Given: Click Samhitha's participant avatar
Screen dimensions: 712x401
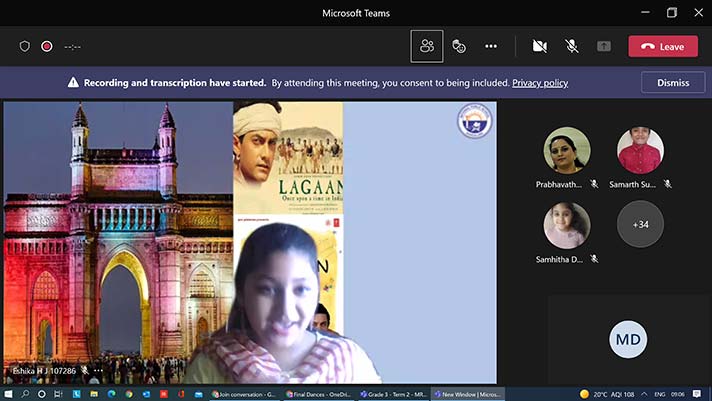Looking at the screenshot, I should click(567, 225).
